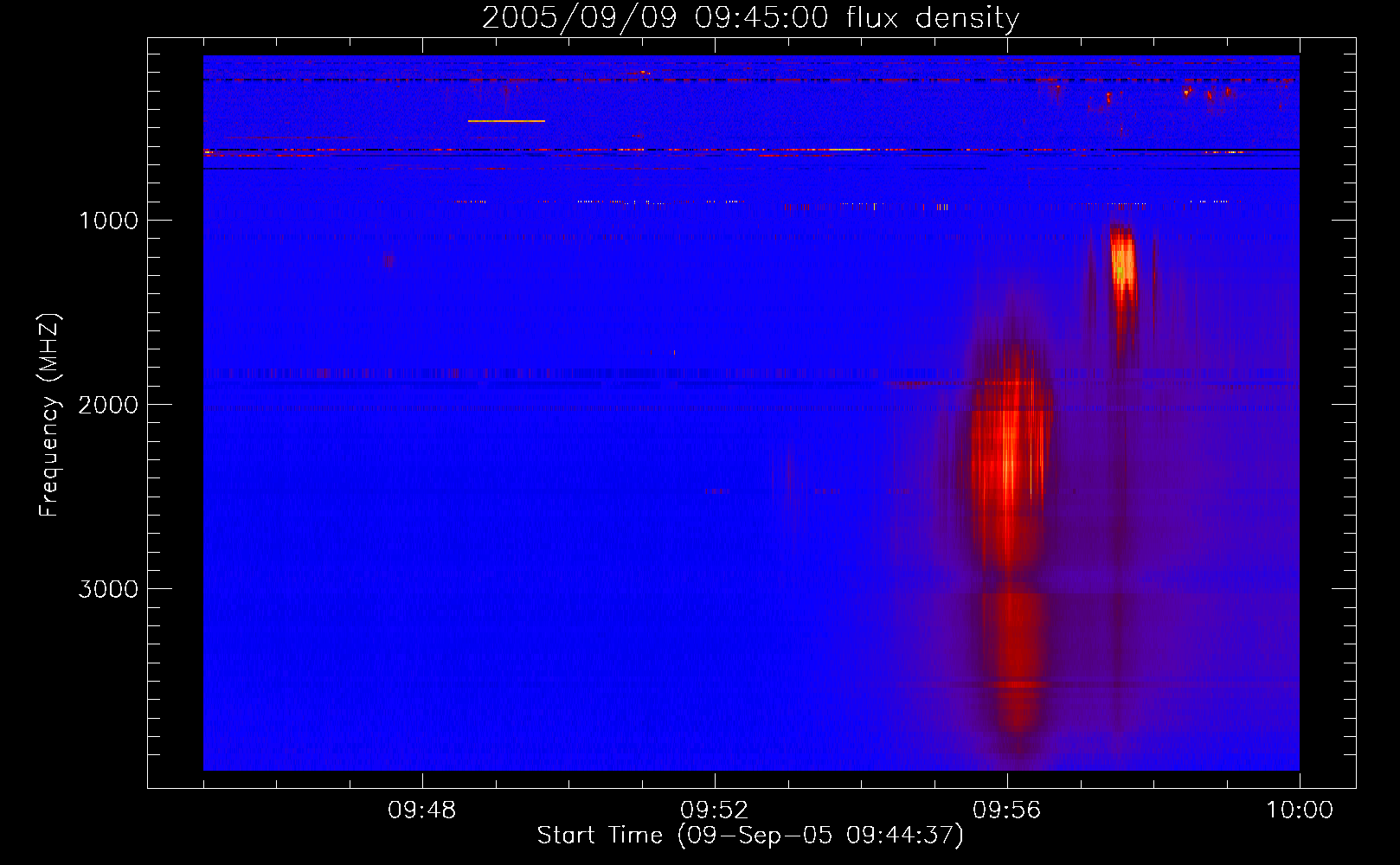The image size is (1400, 865).
Task: Click the 1000 frequency tick label
Action: (x=108, y=221)
